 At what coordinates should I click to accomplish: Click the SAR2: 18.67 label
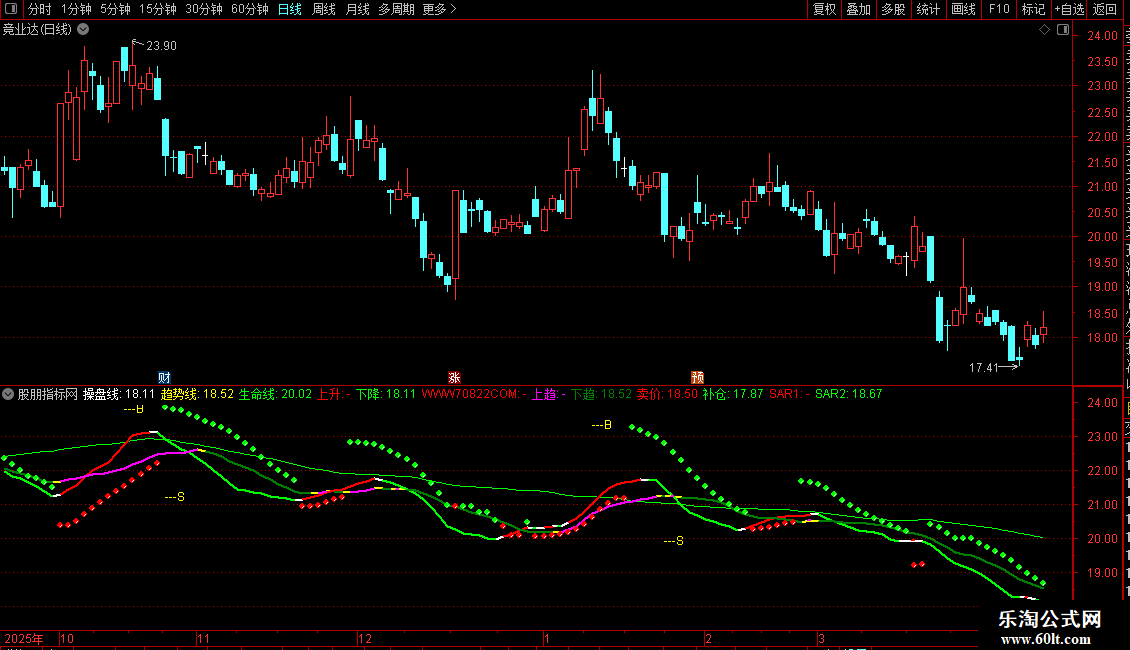coord(848,394)
